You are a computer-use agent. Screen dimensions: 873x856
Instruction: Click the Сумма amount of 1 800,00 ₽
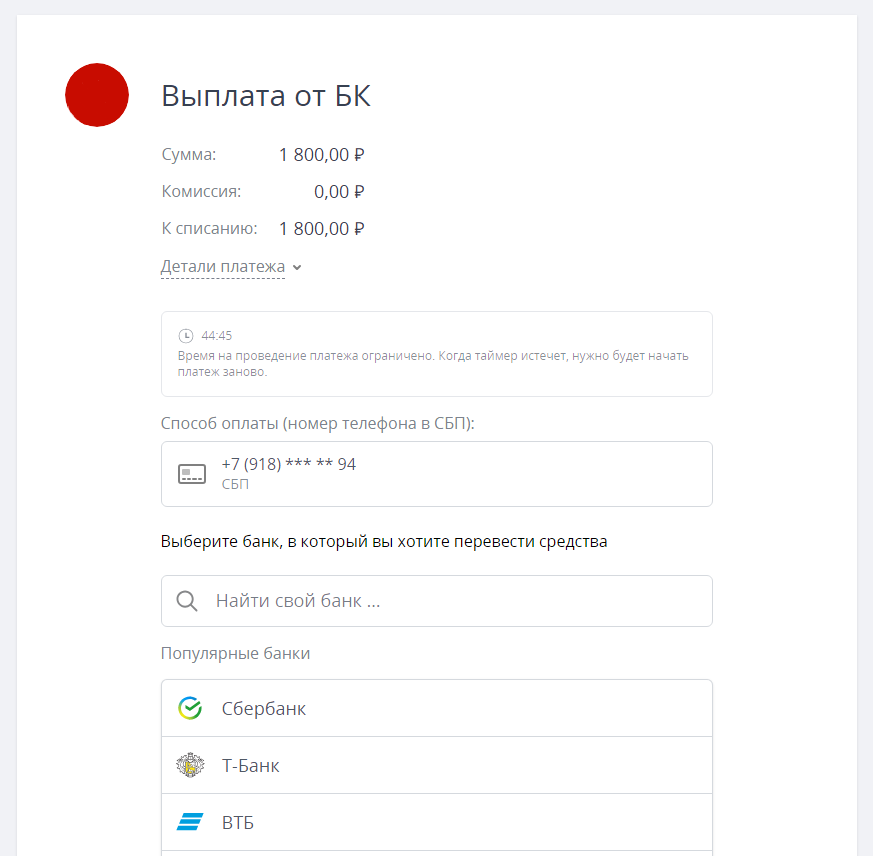pyautogui.click(x=321, y=154)
